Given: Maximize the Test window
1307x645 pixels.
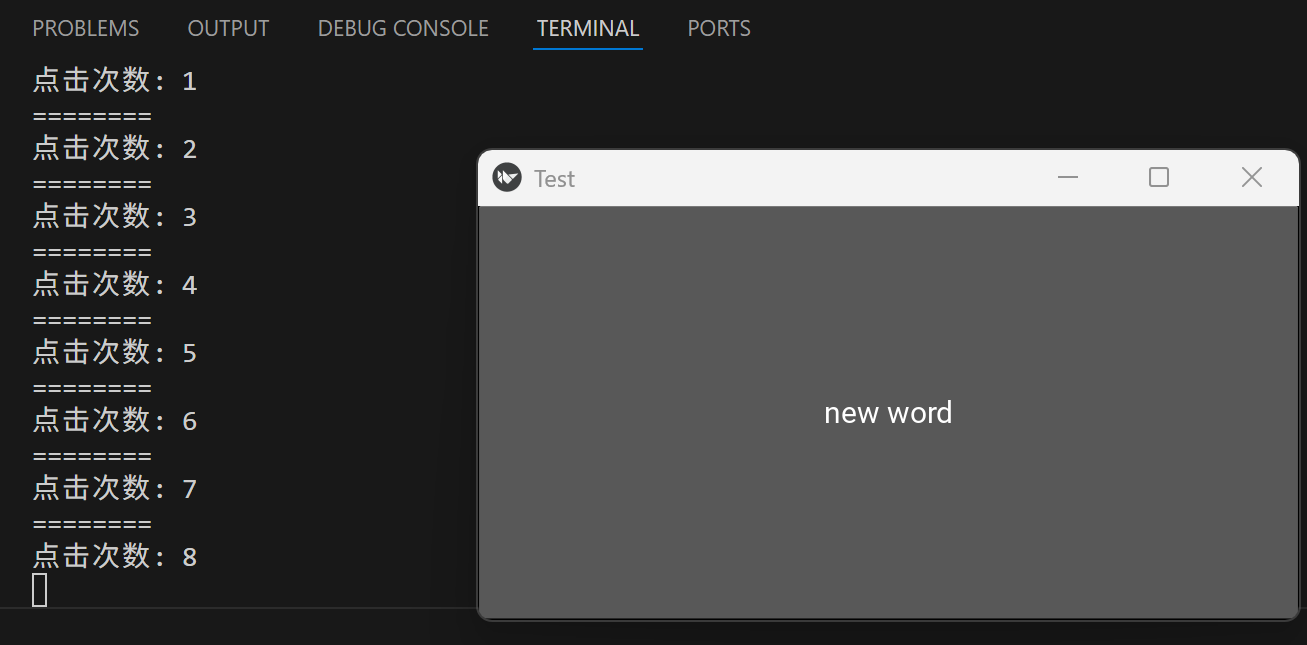Looking at the screenshot, I should (1159, 178).
